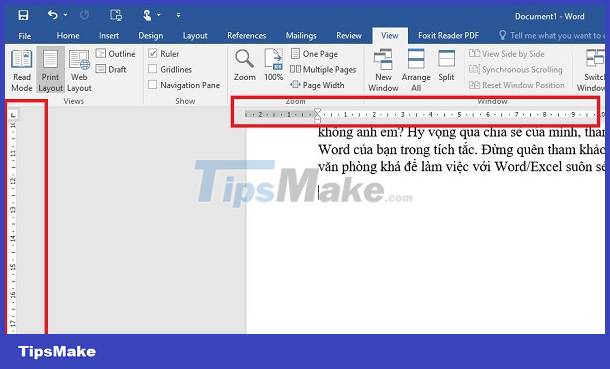Image resolution: width=610 pixels, height=369 pixels.
Task: Switch to Draft view
Action: [111, 69]
